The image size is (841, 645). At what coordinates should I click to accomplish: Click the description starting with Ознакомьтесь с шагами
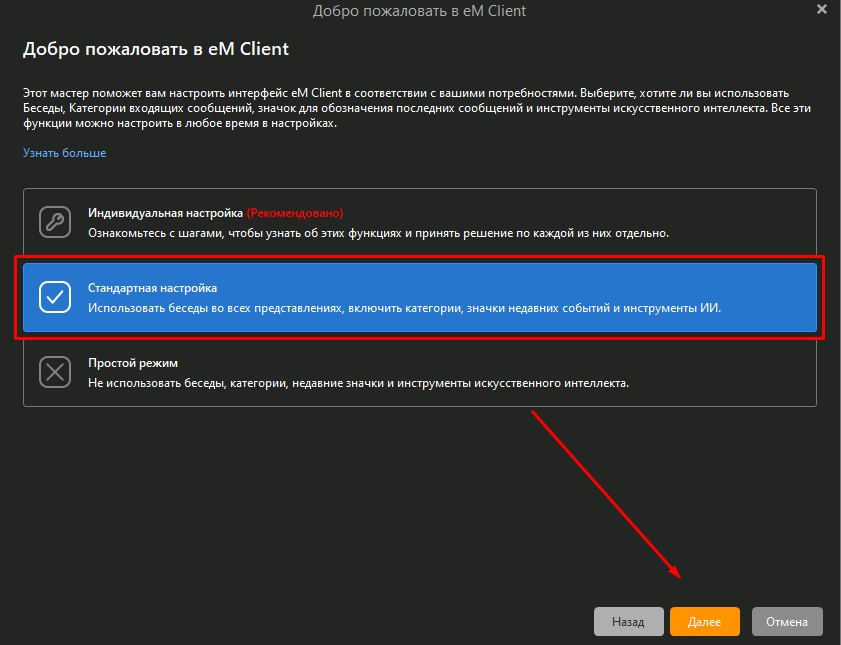379,233
